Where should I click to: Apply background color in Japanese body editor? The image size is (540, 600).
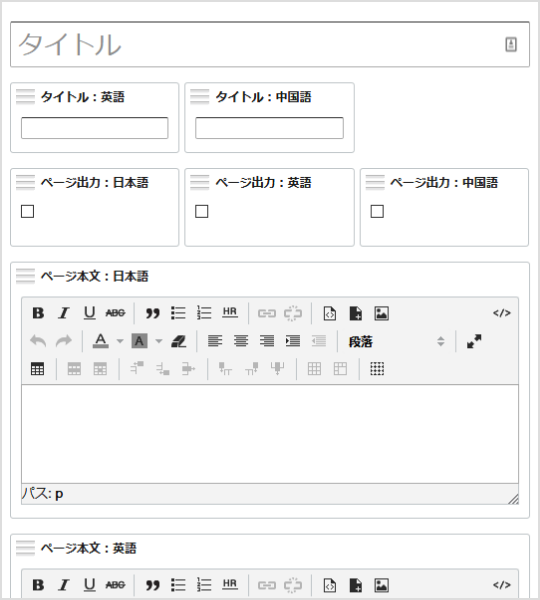coord(139,341)
